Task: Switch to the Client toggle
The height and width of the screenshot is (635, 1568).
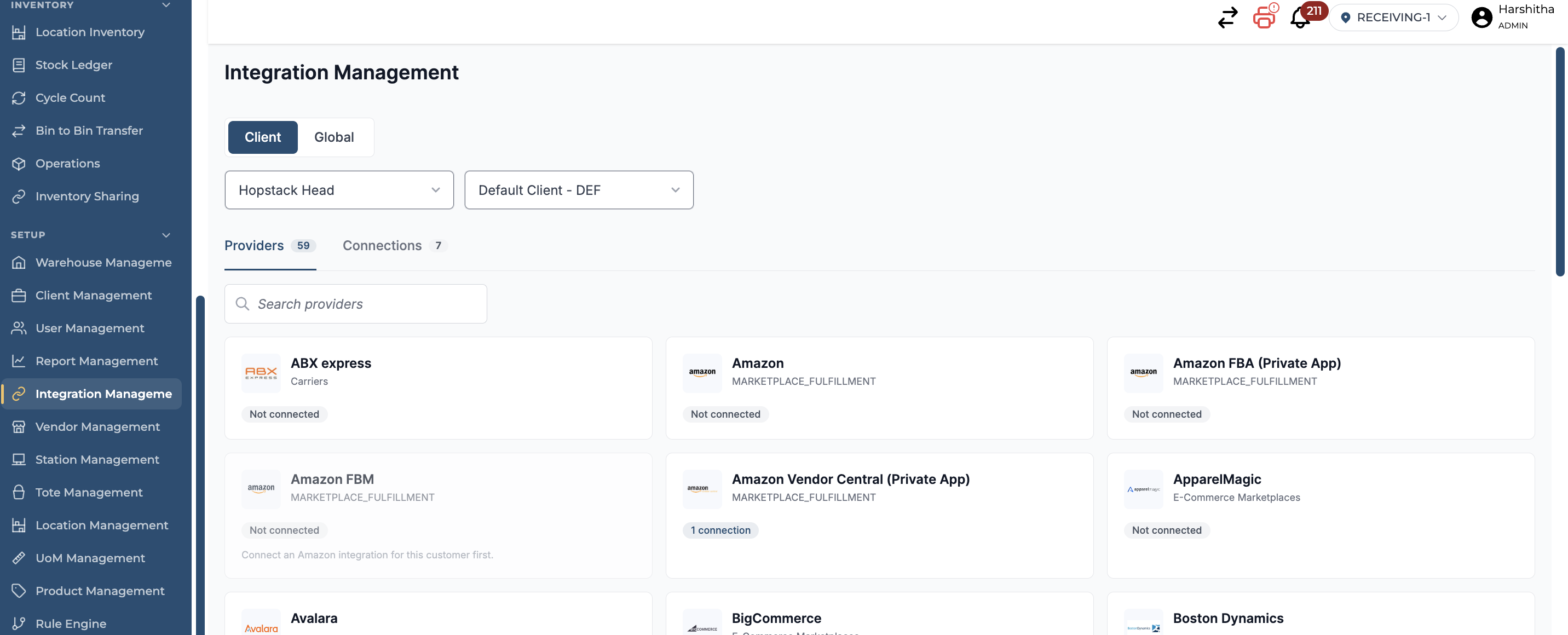Action: click(262, 137)
